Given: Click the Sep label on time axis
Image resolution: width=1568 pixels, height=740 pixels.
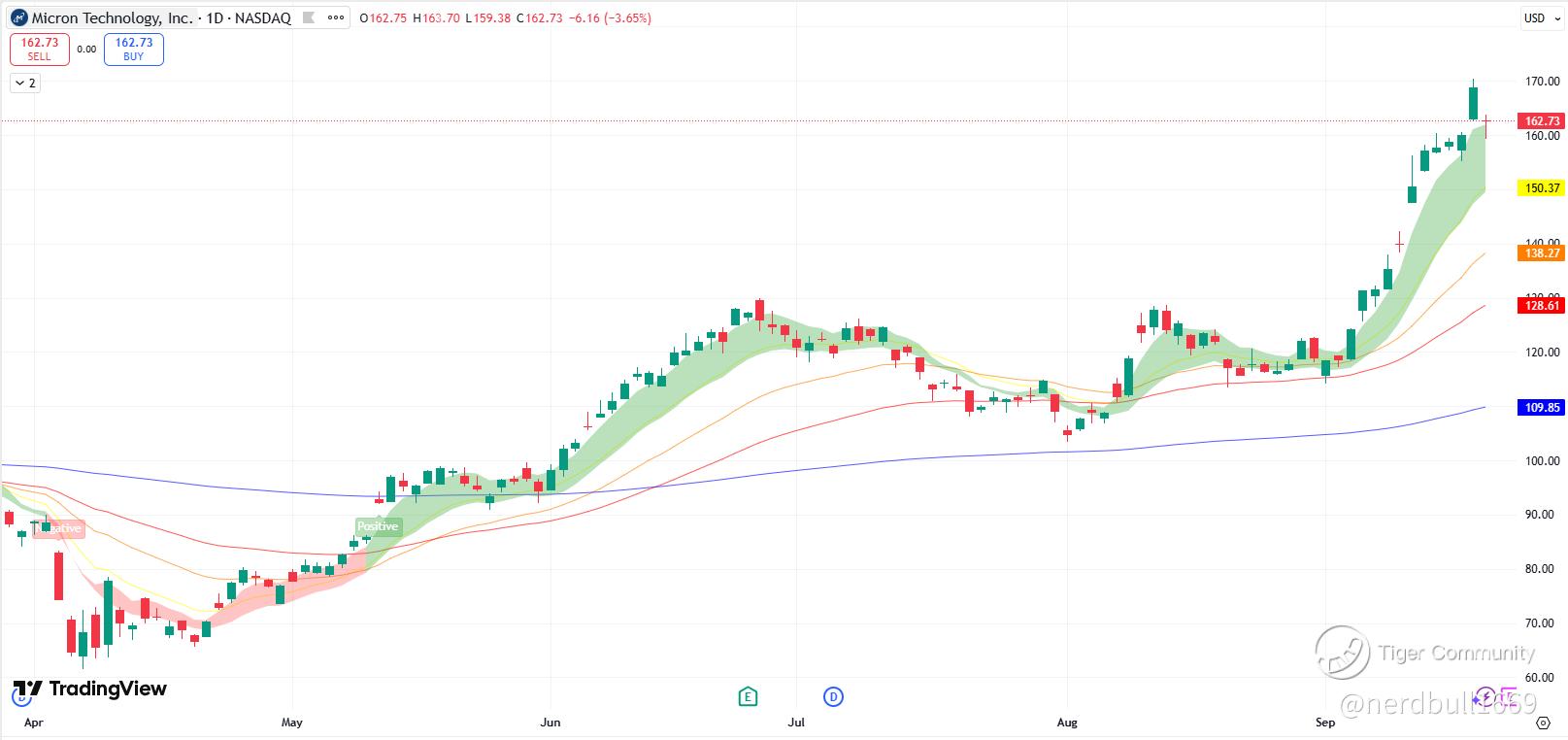Looking at the screenshot, I should (x=1325, y=723).
